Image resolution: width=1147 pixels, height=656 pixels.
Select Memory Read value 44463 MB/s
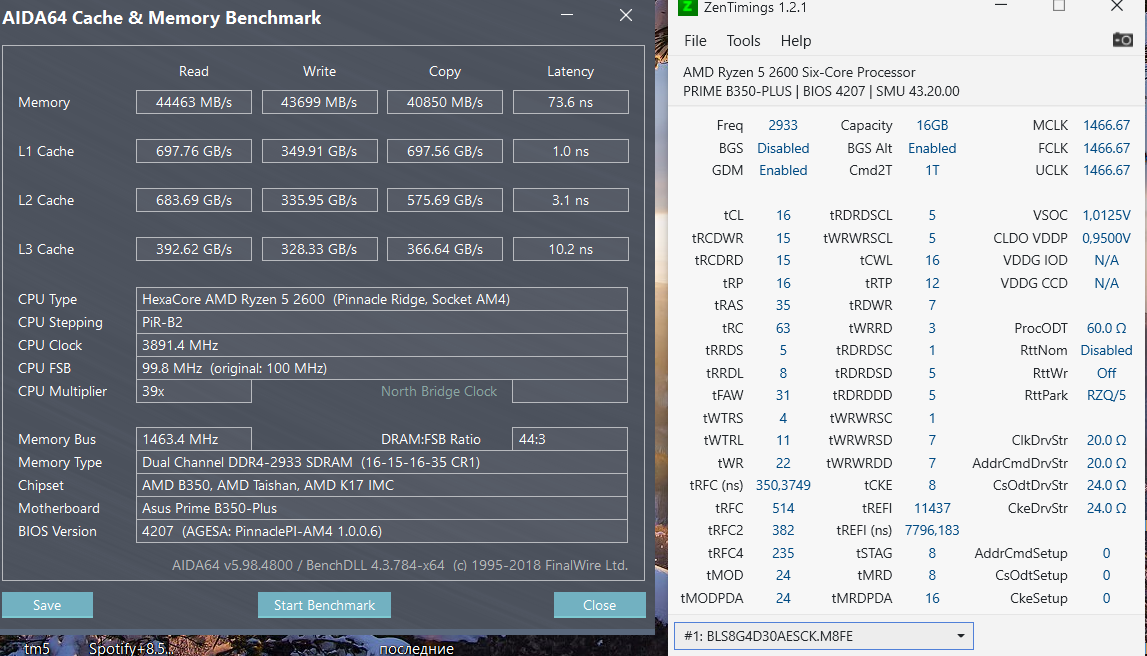pyautogui.click(x=194, y=102)
